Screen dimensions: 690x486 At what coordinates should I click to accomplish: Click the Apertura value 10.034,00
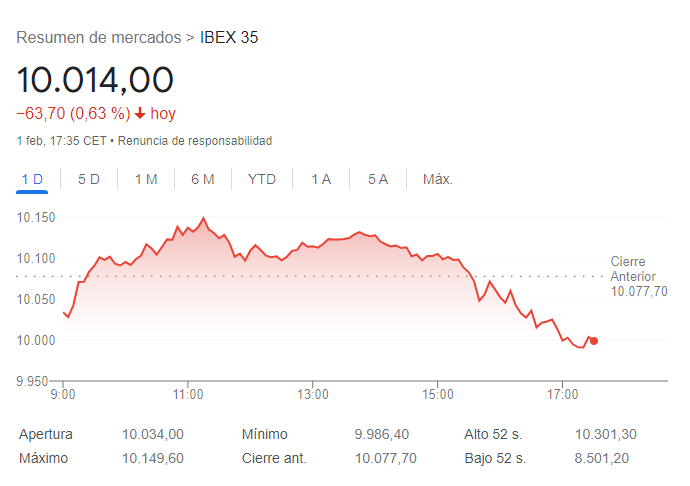[153, 434]
